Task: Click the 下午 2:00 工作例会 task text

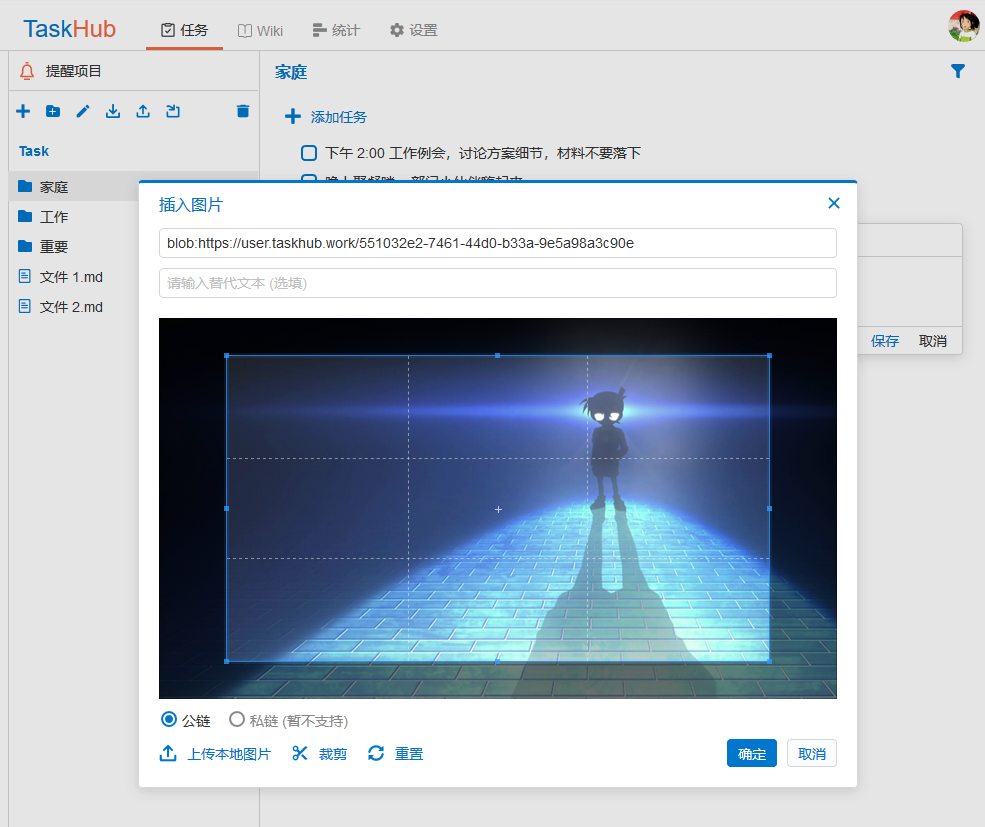Action: tap(483, 153)
